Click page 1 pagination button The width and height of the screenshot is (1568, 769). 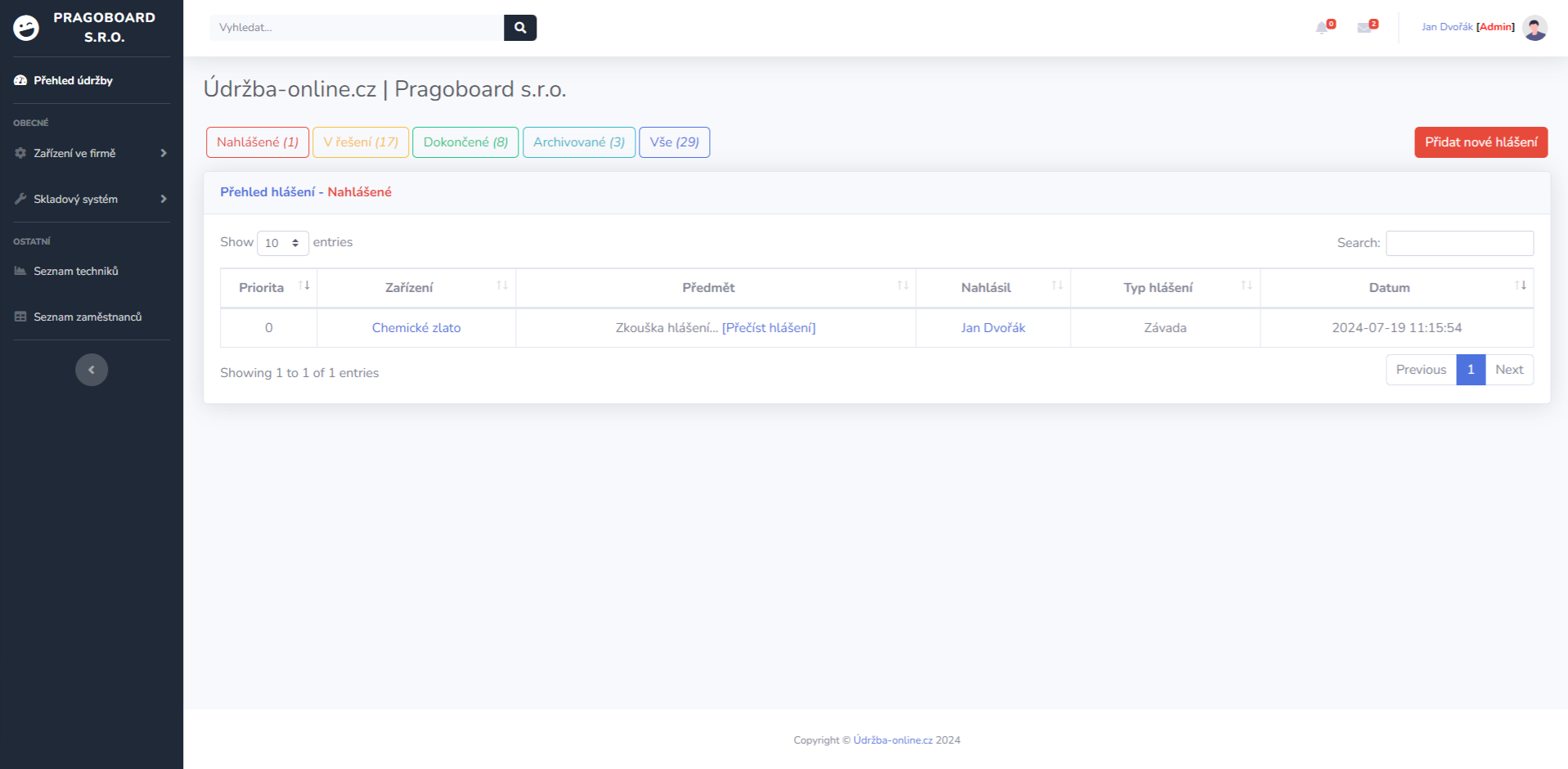pyautogui.click(x=1471, y=370)
